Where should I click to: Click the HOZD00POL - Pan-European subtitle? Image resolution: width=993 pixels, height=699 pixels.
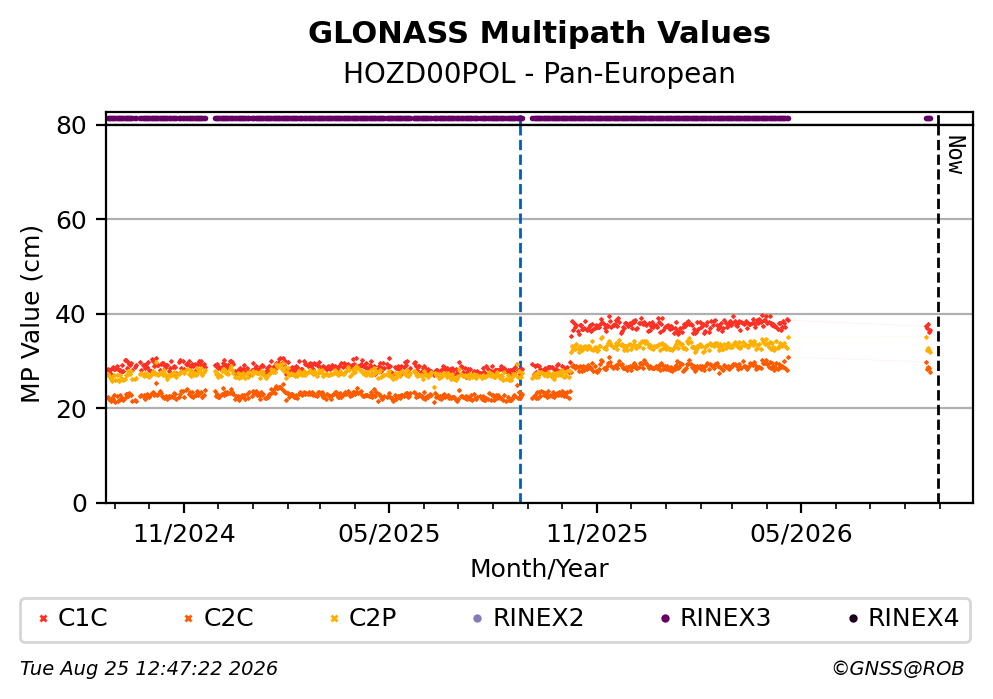pyautogui.click(x=539, y=73)
